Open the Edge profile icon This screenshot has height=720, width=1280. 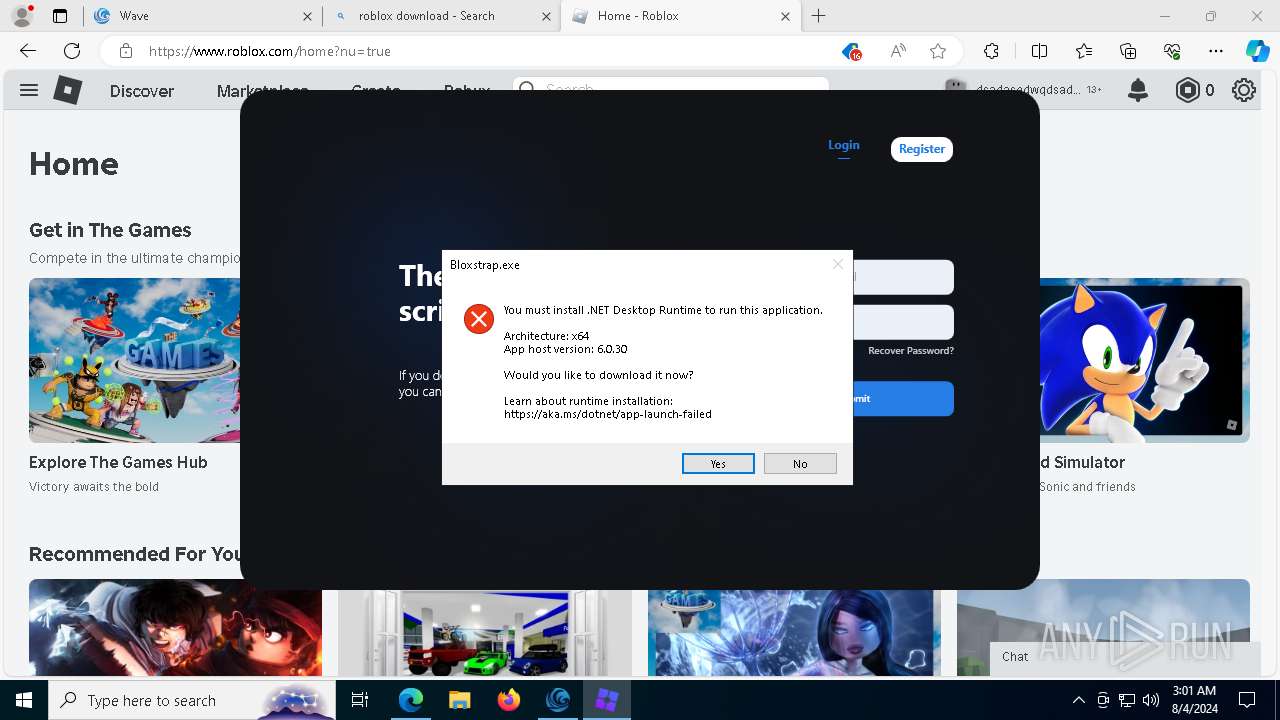point(22,16)
